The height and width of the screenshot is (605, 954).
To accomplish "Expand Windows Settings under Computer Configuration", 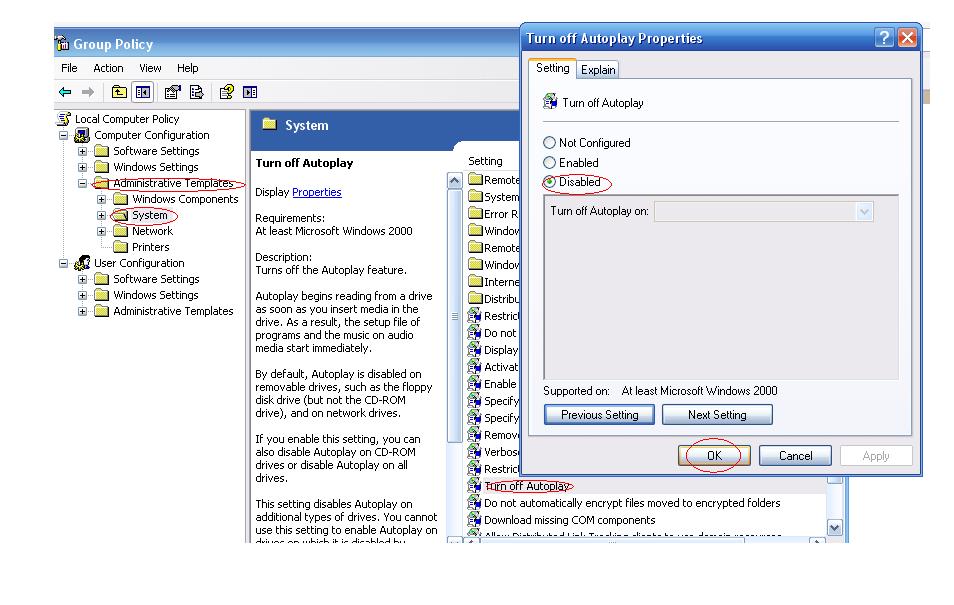I will [82, 167].
